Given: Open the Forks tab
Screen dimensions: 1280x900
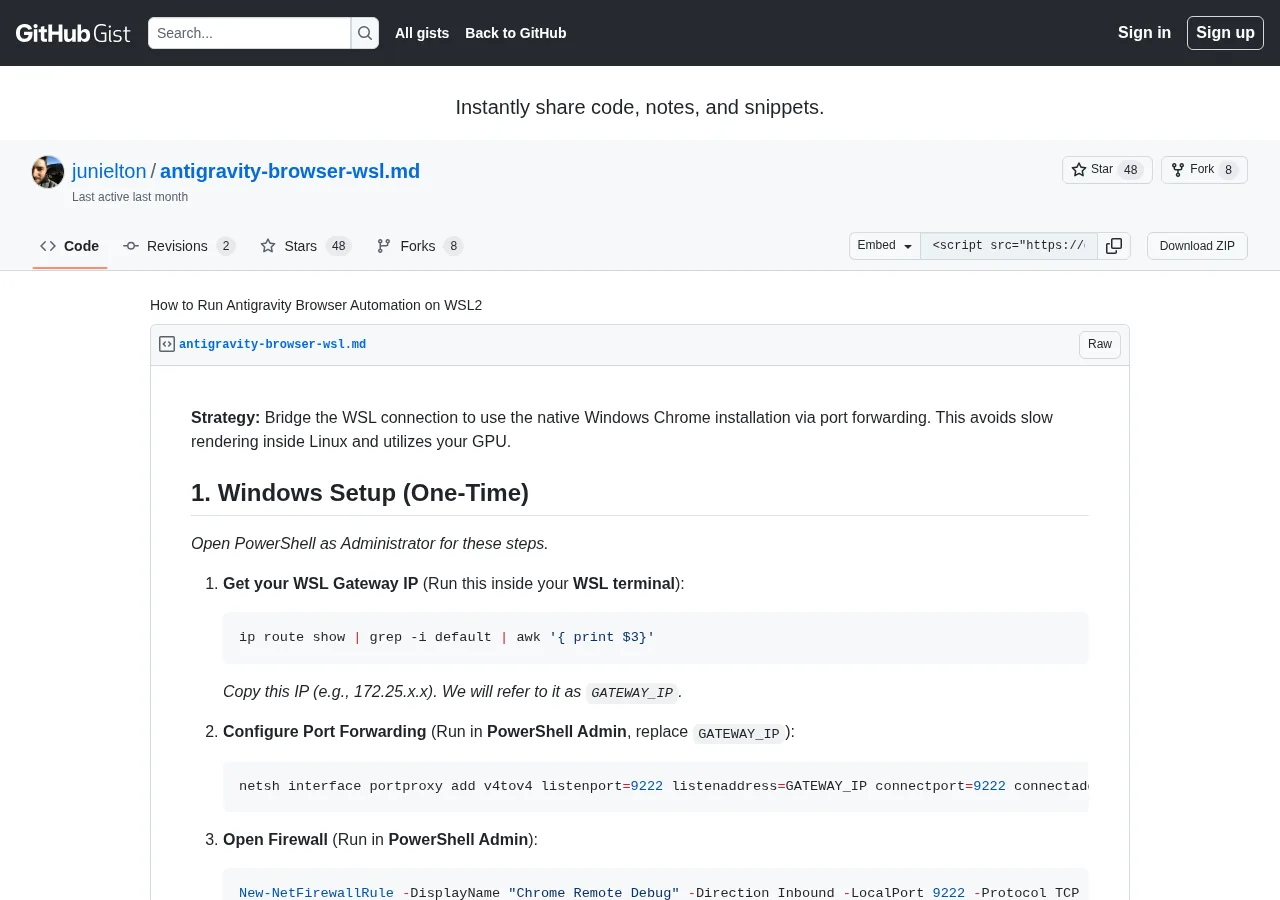Looking at the screenshot, I should (x=420, y=246).
